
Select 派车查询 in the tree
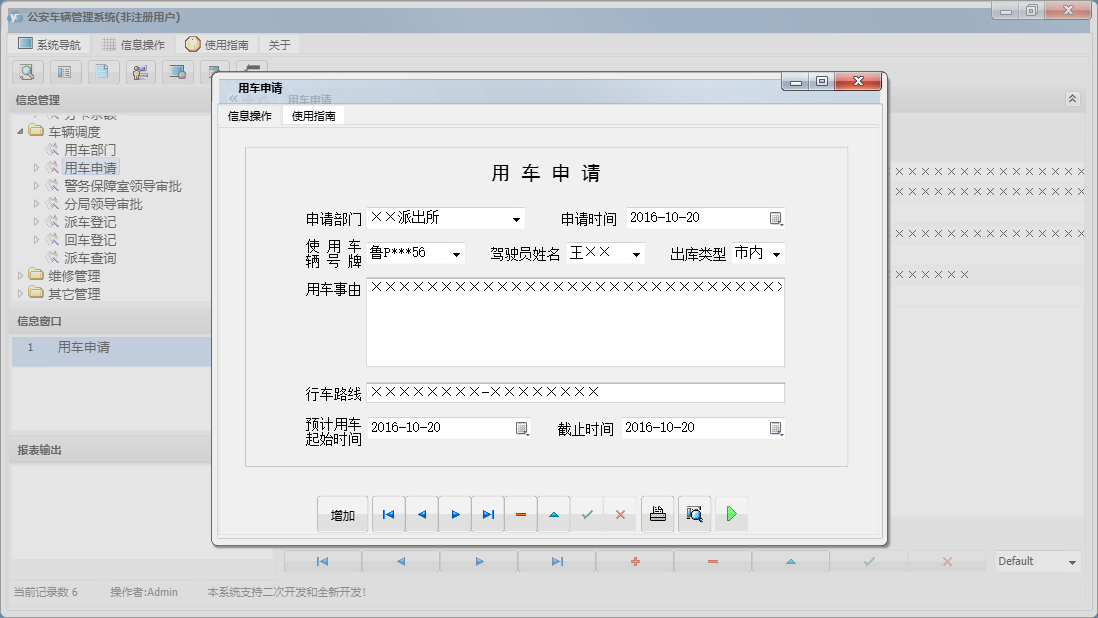tap(90, 258)
